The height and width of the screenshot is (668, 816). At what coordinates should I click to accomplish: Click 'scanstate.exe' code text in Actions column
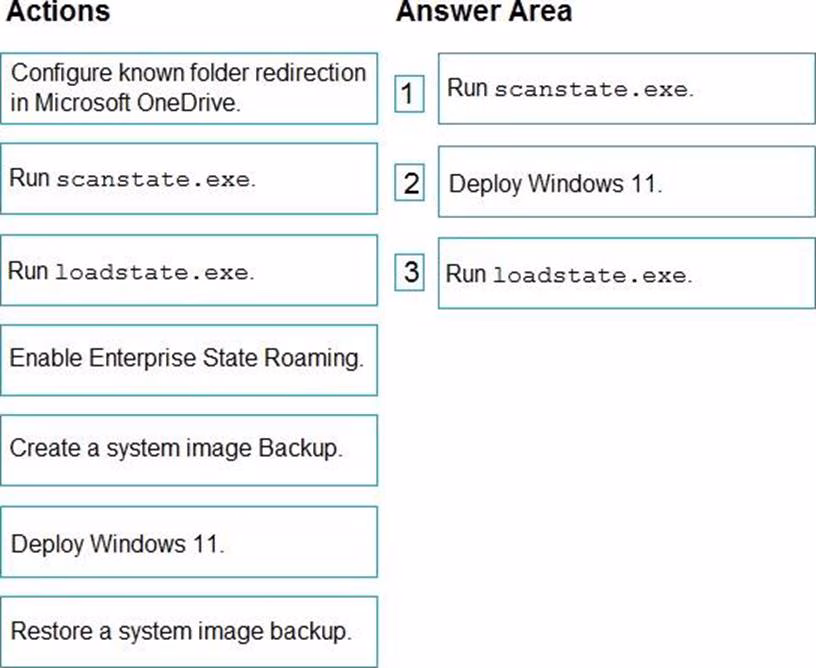[154, 181]
